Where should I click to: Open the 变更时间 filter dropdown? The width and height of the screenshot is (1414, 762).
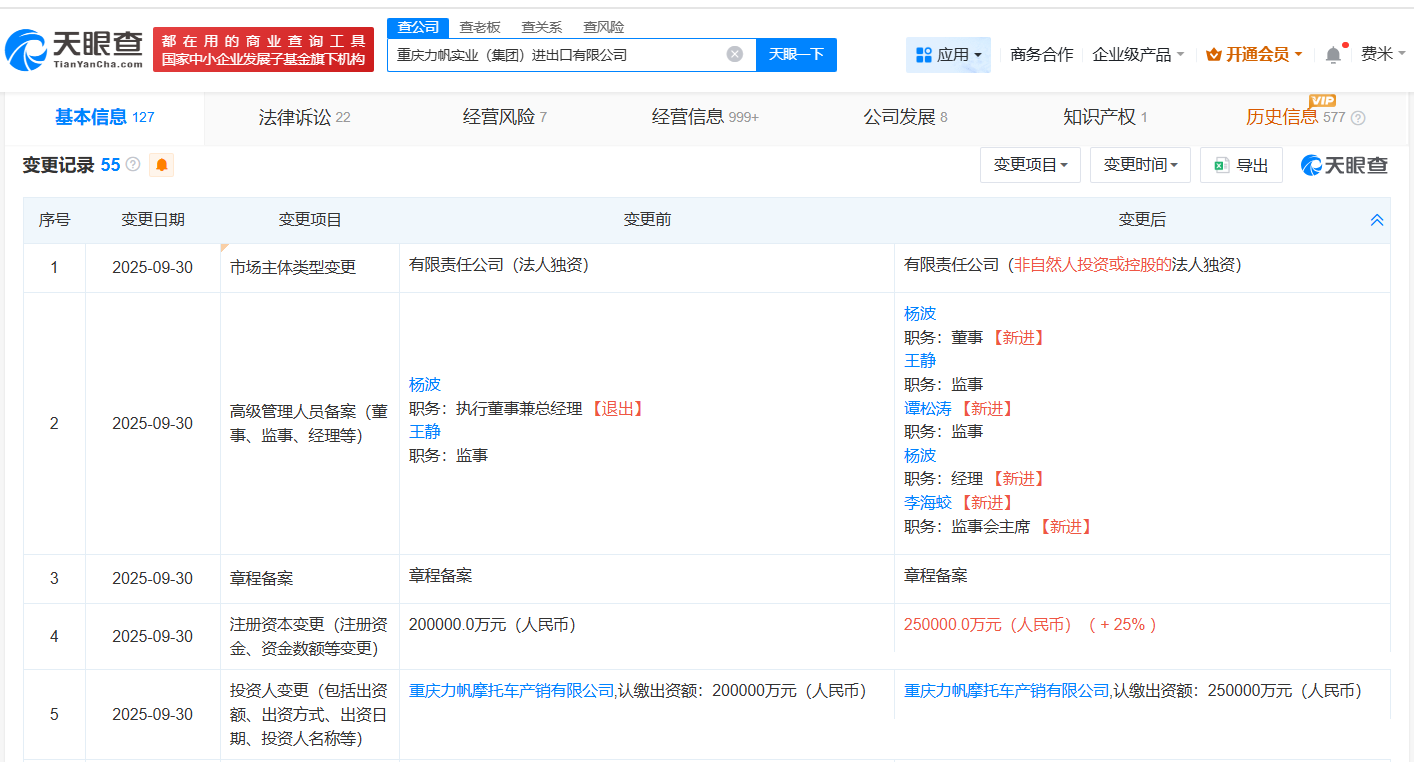pyautogui.click(x=1140, y=164)
